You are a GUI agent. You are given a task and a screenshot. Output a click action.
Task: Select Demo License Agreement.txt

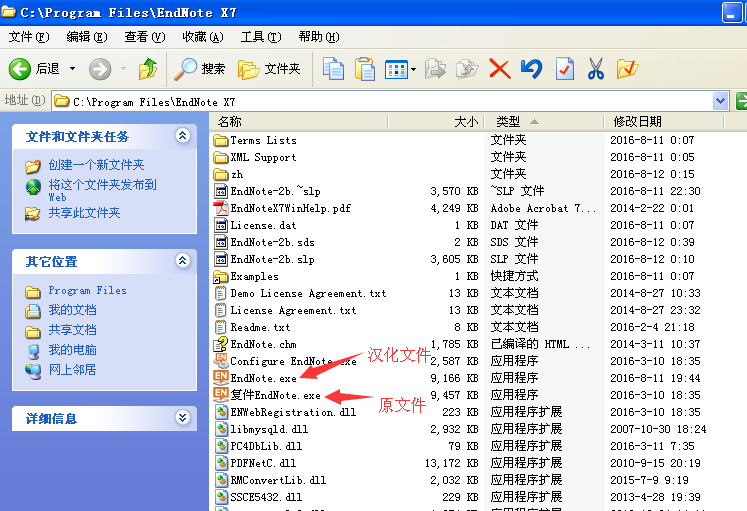click(308, 293)
